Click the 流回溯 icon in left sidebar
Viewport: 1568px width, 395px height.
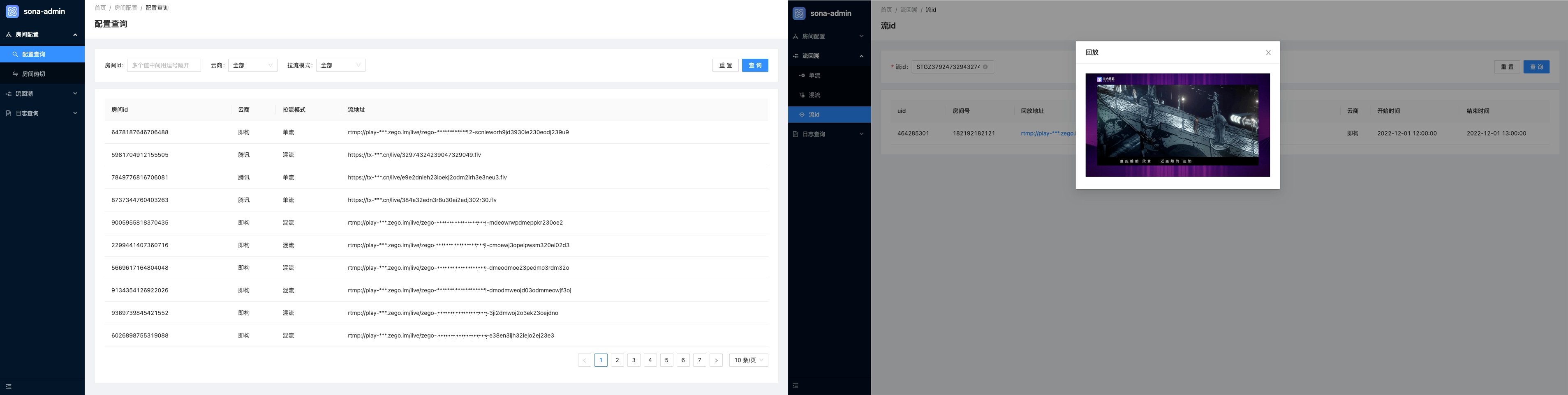[x=9, y=94]
